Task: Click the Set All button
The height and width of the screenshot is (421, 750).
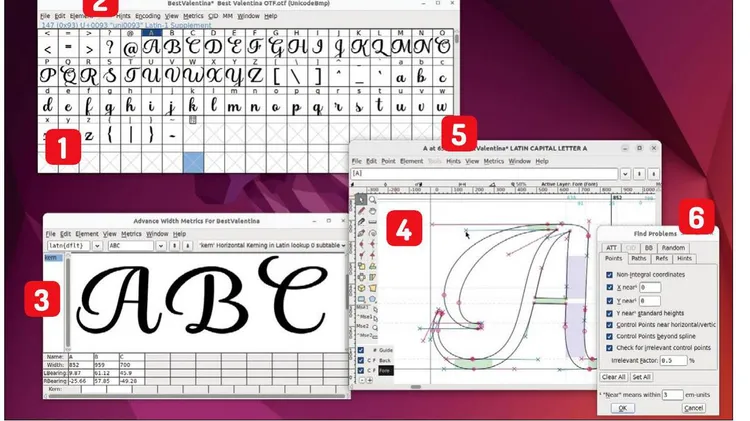Action: click(x=641, y=377)
